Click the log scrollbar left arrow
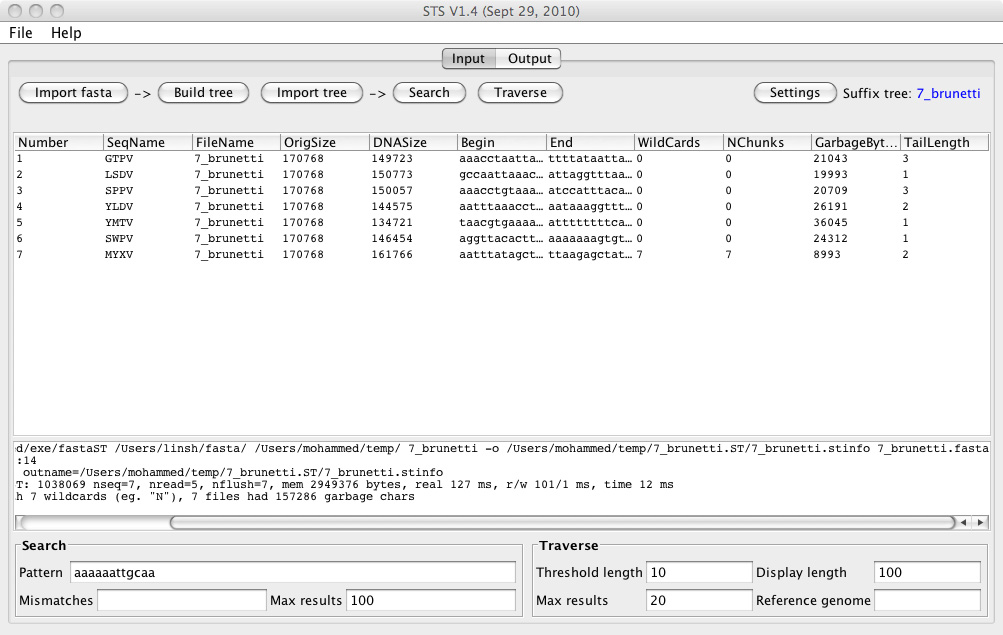Screen dimensions: 1003x635 tap(963, 522)
